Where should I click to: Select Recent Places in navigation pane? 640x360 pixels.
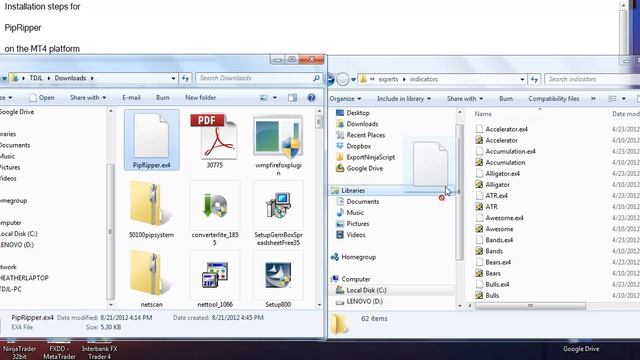[360, 135]
